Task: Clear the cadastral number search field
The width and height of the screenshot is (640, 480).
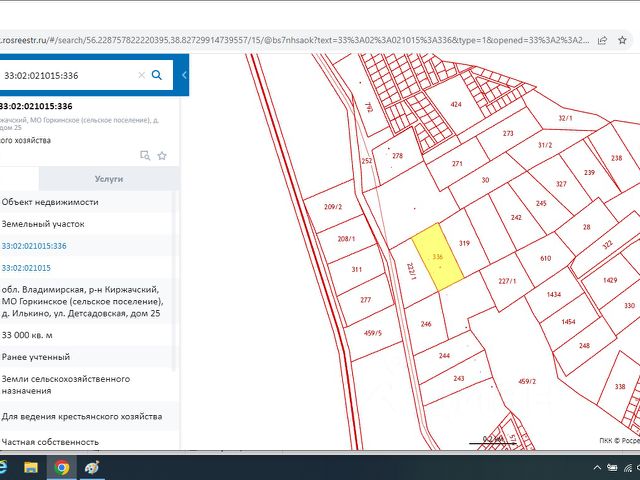Action: tap(141, 75)
